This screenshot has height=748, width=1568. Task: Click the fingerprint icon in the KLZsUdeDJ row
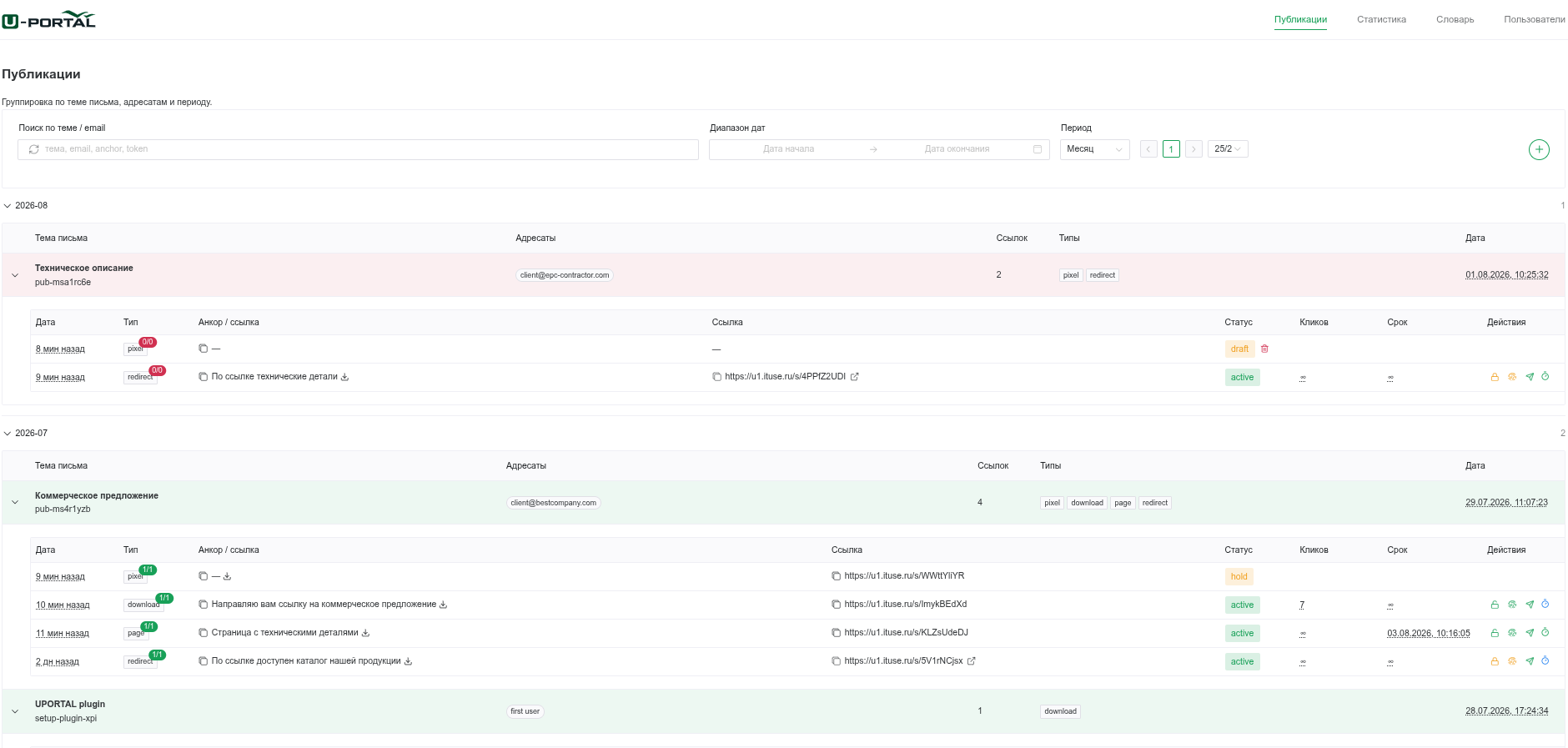click(1512, 633)
